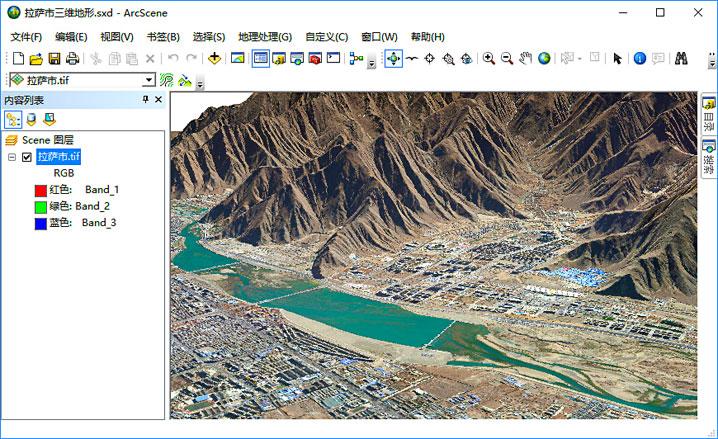Open the 窗口(W) menu
Image resolution: width=718 pixels, height=439 pixels.
pos(380,37)
